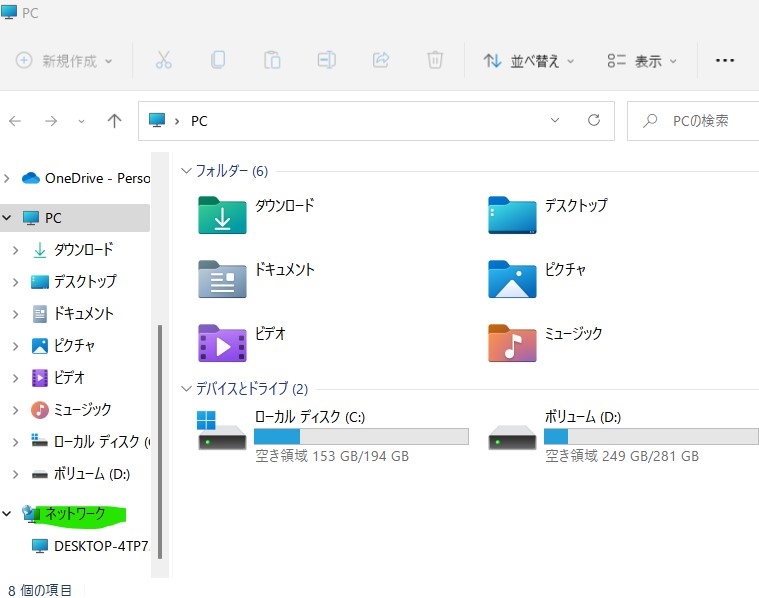Screen dimensions: 759x598
Task: Collapse the フォルダー (6) group
Action: coord(186,171)
